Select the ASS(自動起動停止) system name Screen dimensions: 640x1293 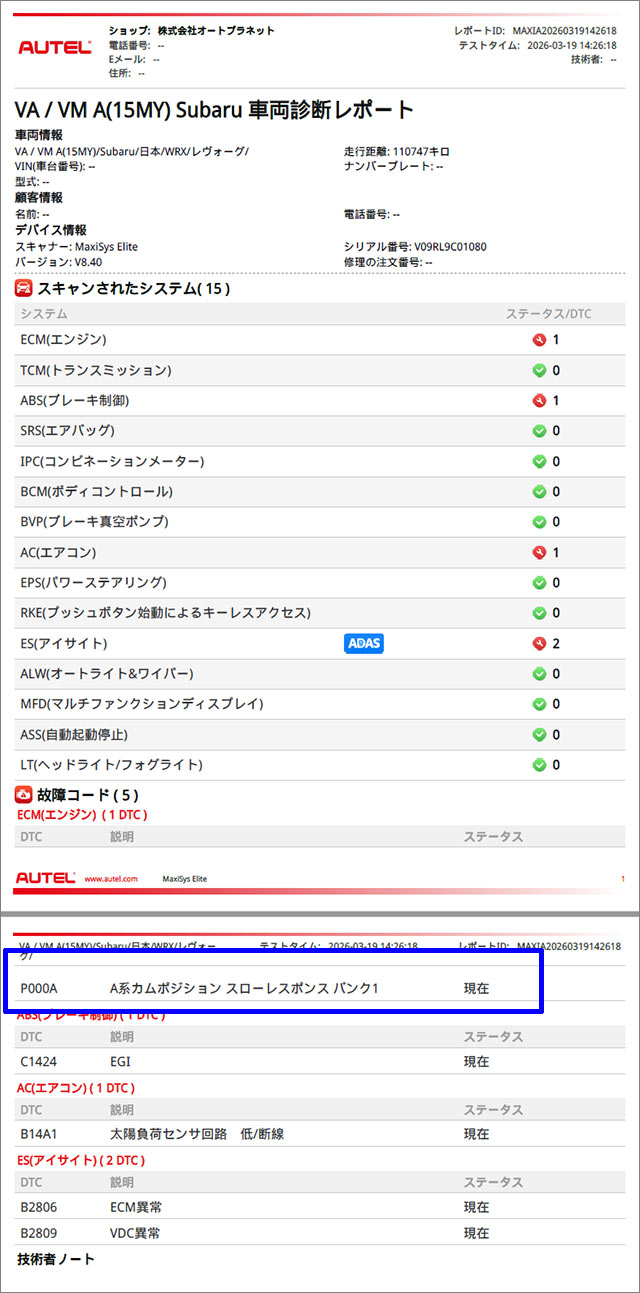pos(74,735)
